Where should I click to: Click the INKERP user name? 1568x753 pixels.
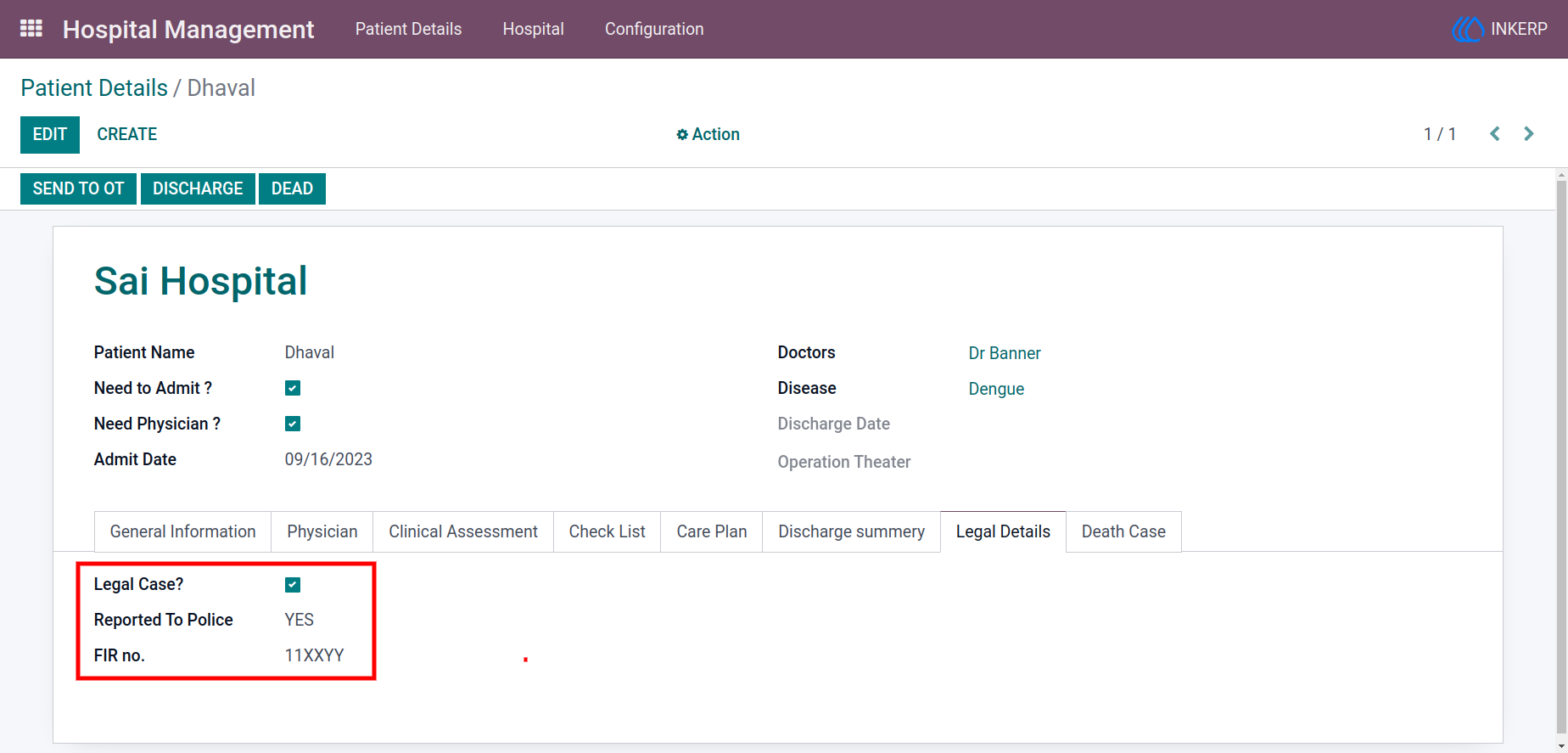pyautogui.click(x=1519, y=29)
